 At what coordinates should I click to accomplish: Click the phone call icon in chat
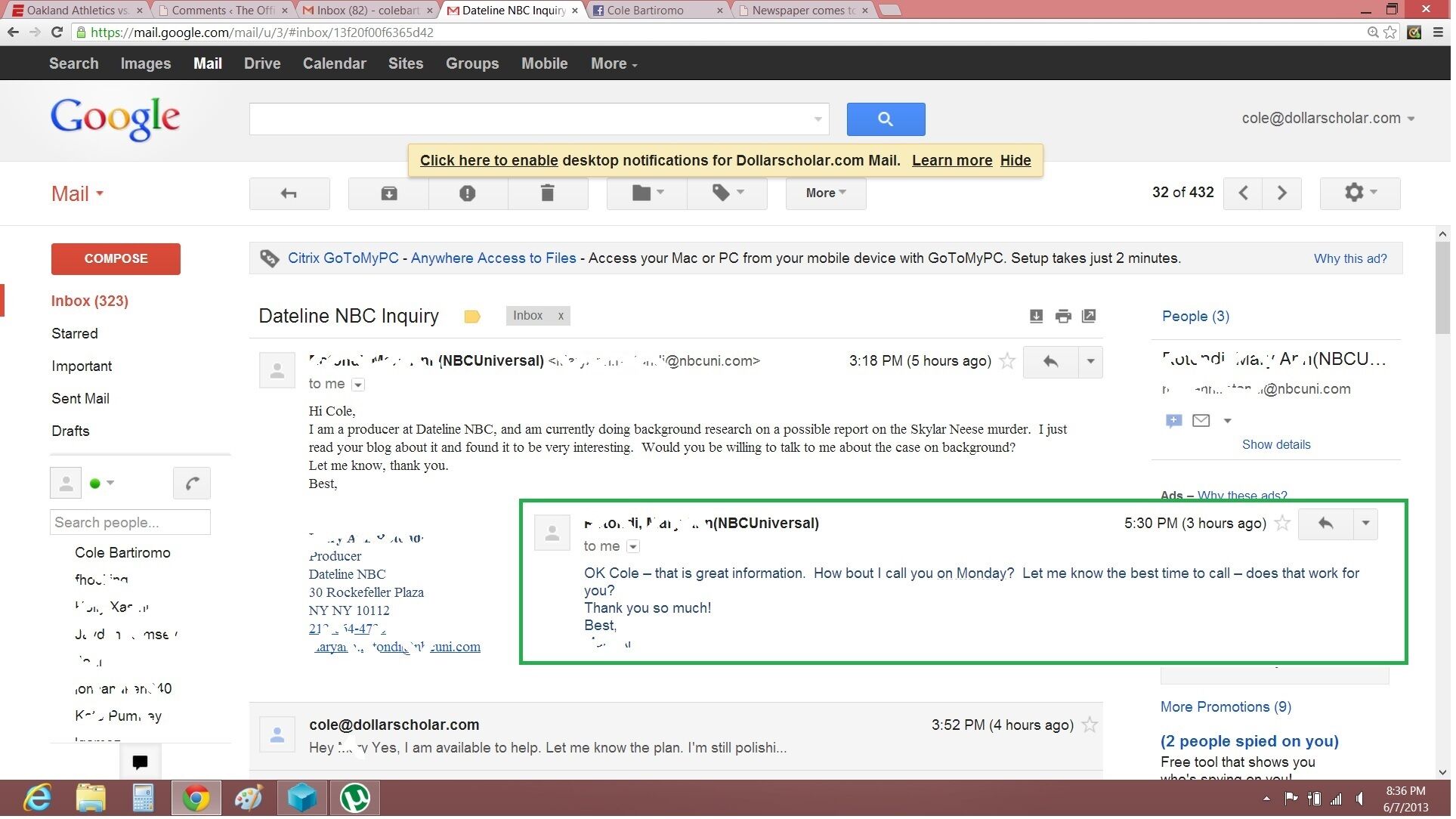coord(193,485)
